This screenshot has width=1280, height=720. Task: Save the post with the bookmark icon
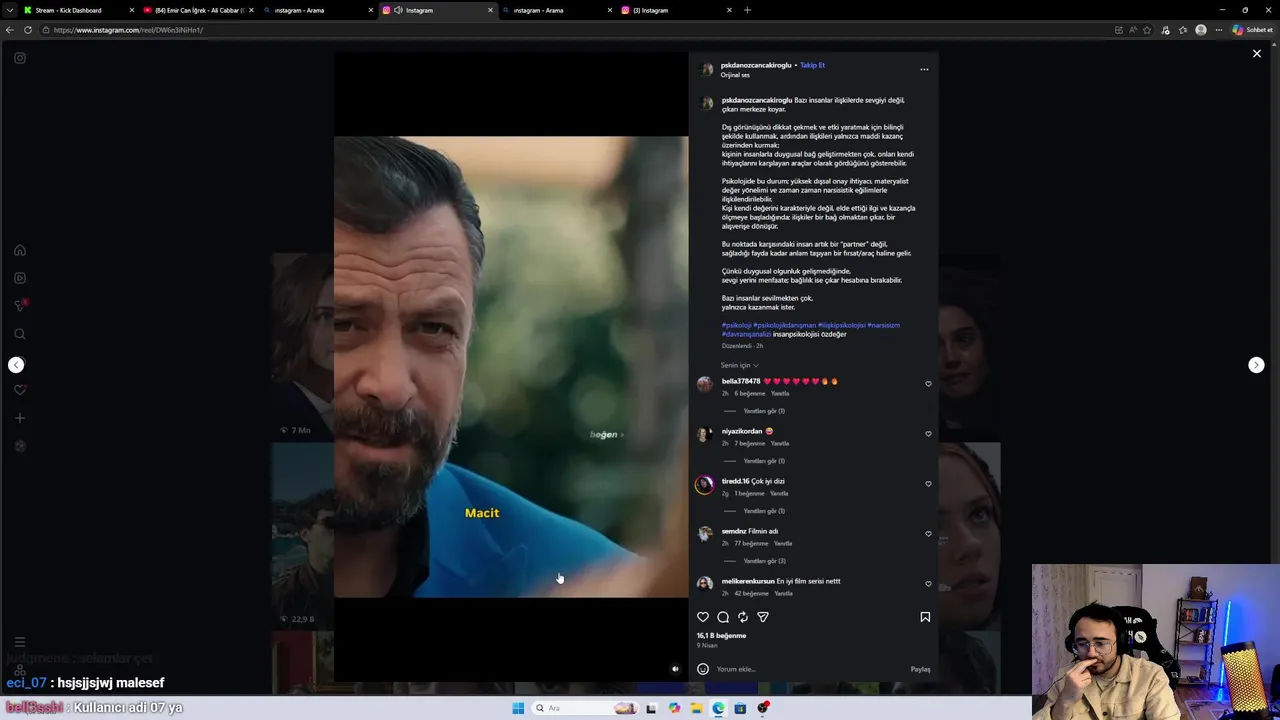(x=925, y=617)
